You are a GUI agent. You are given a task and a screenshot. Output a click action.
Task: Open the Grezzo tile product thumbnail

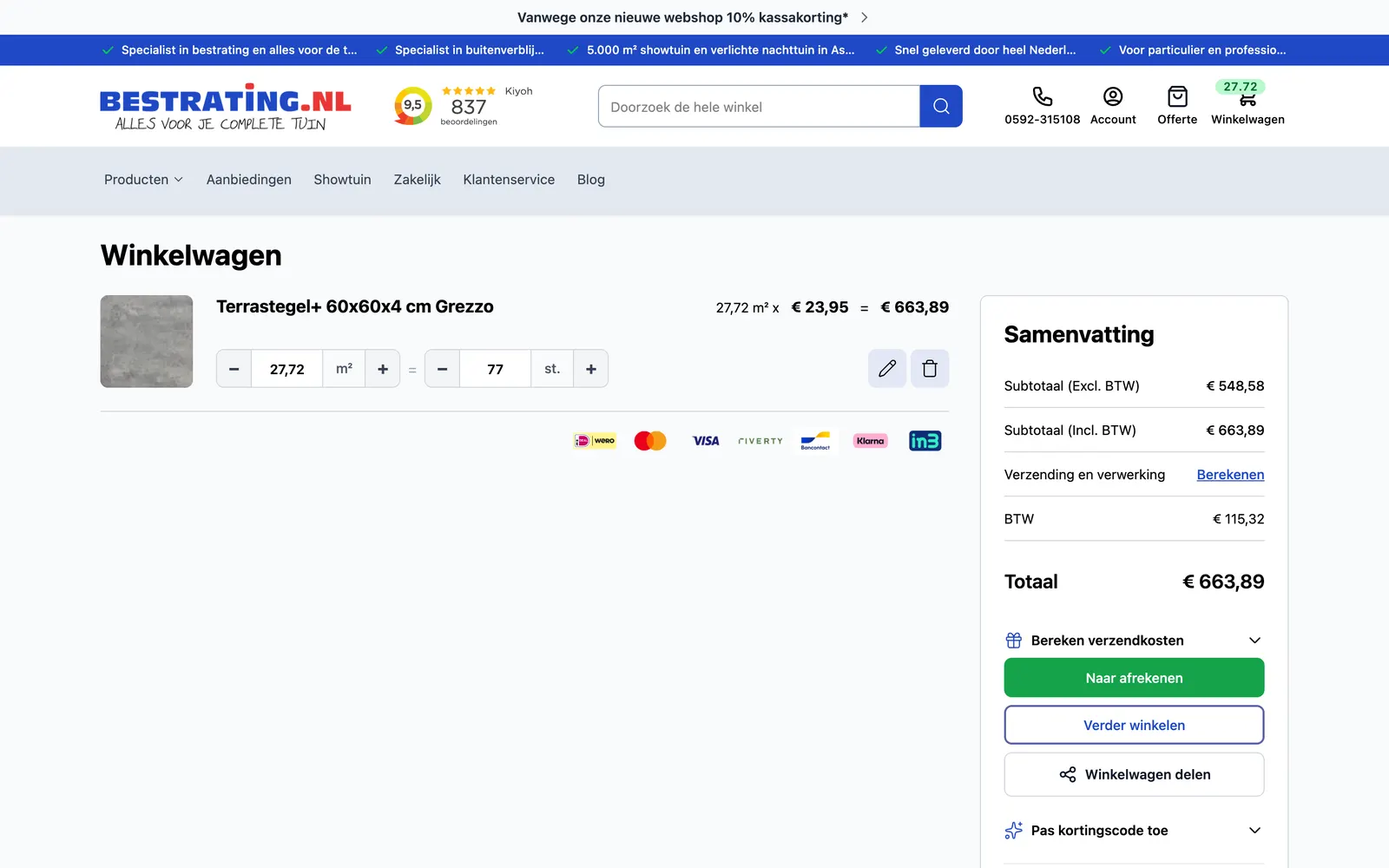coord(147,341)
